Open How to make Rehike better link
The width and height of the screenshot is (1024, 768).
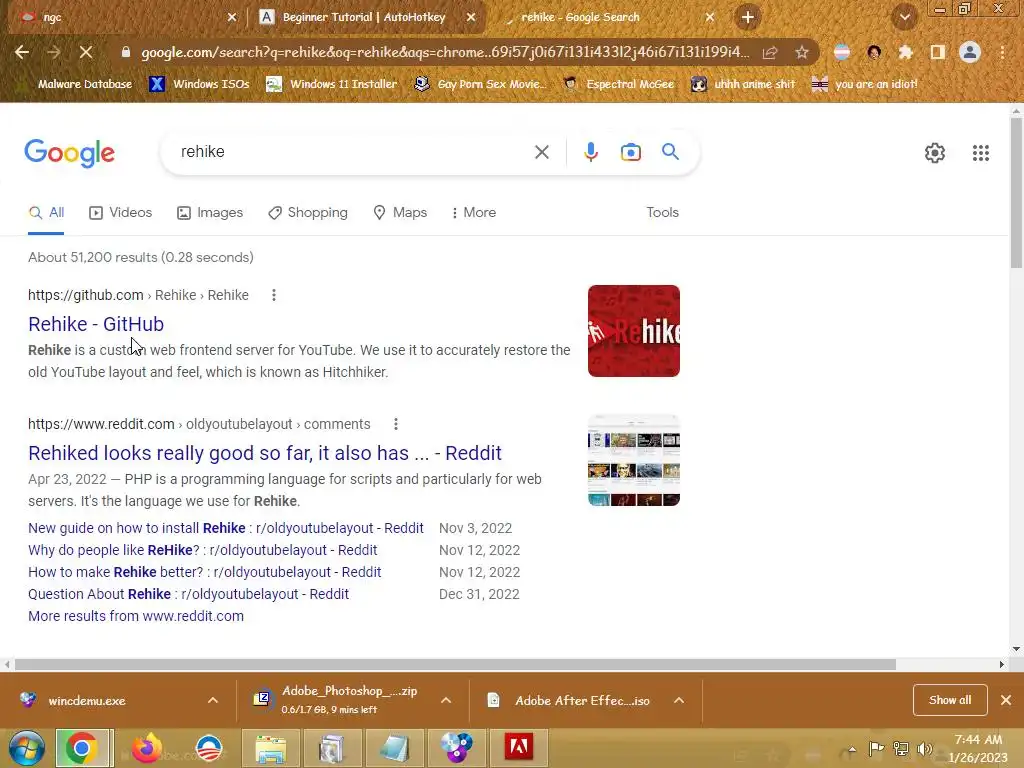click(x=204, y=572)
